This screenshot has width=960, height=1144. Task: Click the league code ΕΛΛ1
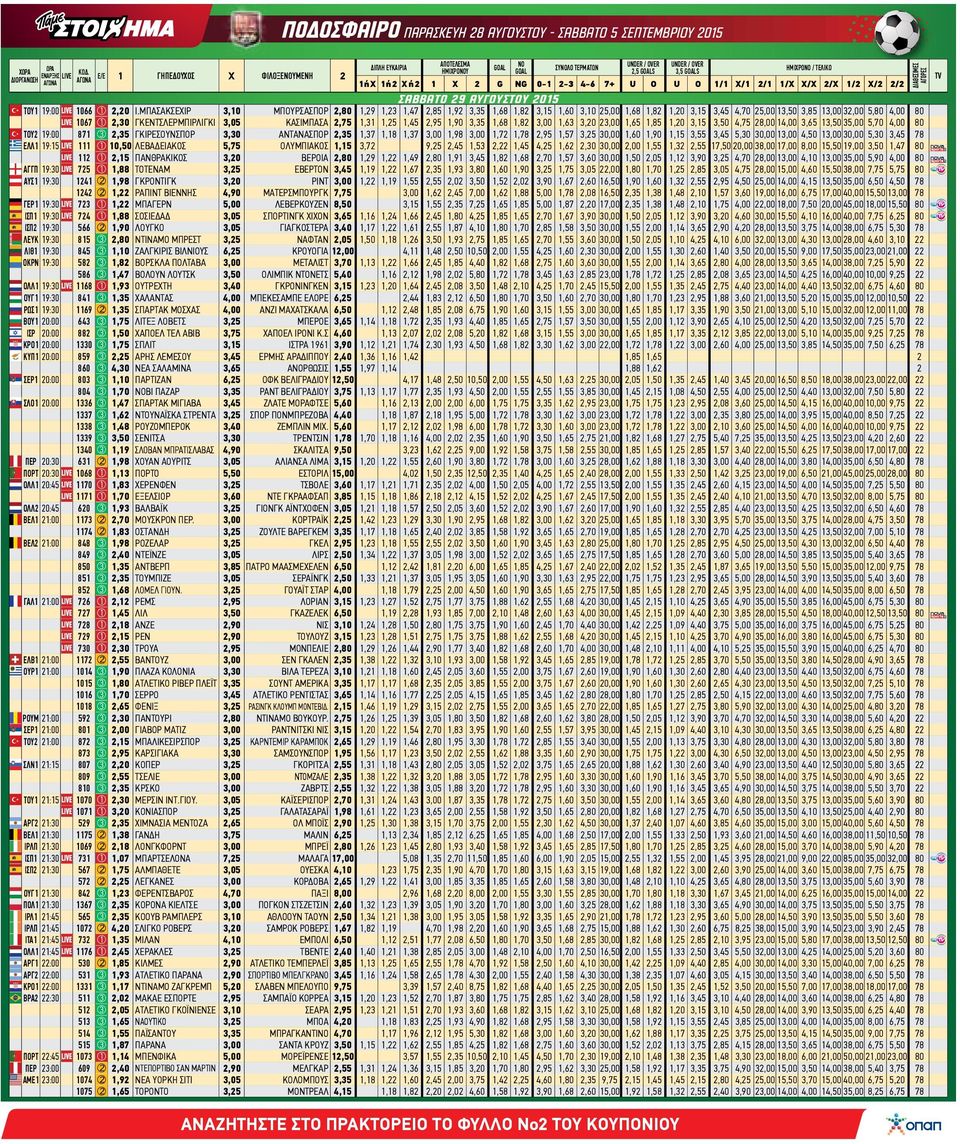[x=31, y=146]
